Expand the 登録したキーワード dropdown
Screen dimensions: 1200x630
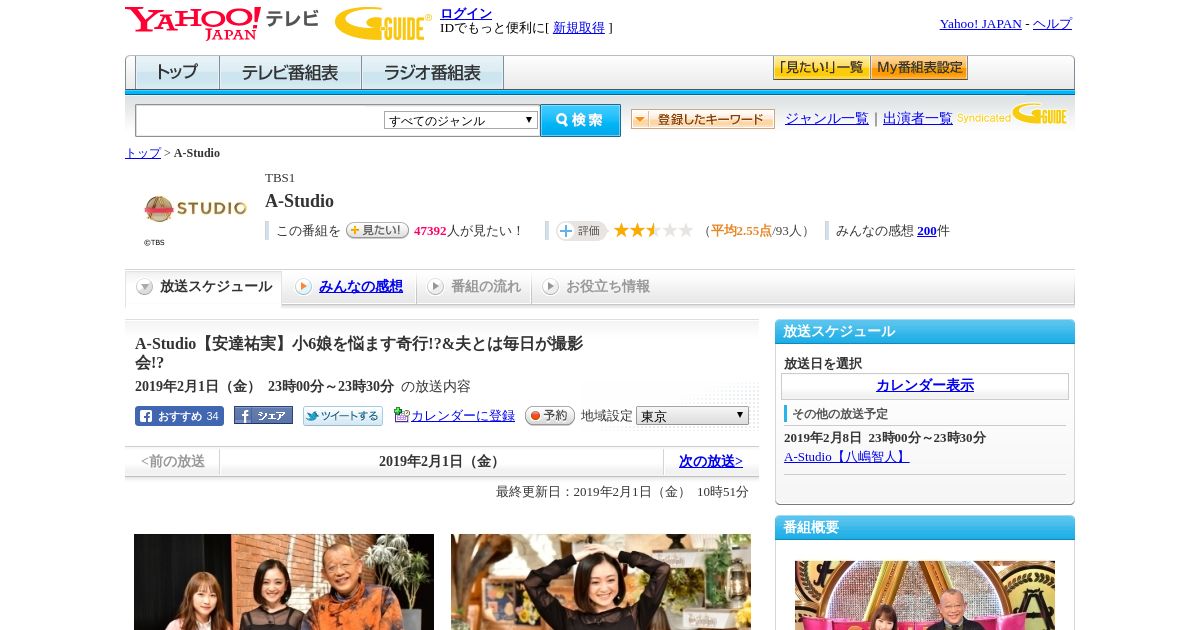(x=703, y=119)
